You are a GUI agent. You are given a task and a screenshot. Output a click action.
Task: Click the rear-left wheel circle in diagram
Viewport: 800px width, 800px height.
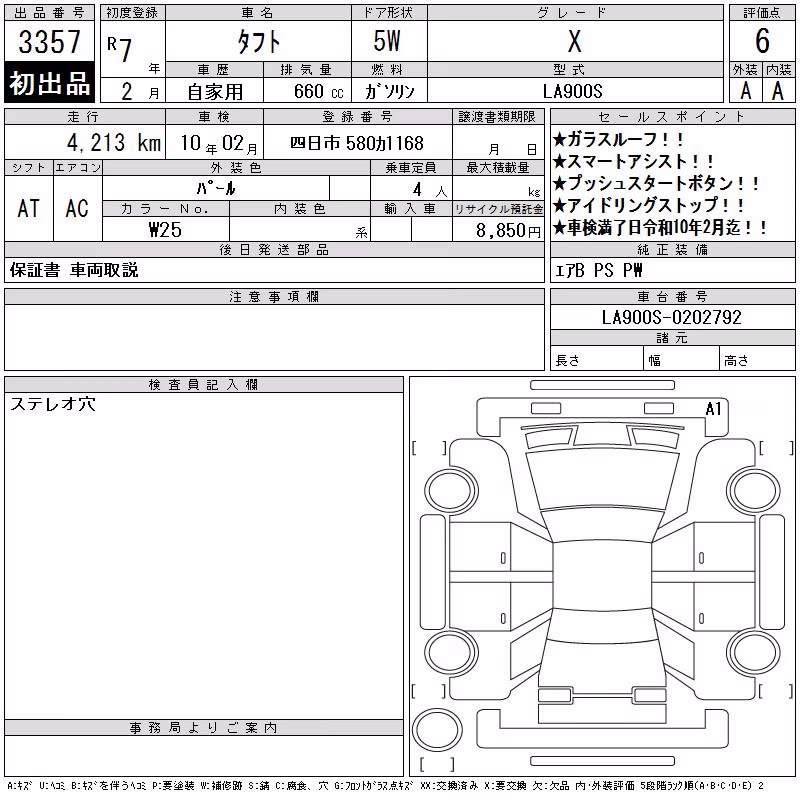coord(451,652)
